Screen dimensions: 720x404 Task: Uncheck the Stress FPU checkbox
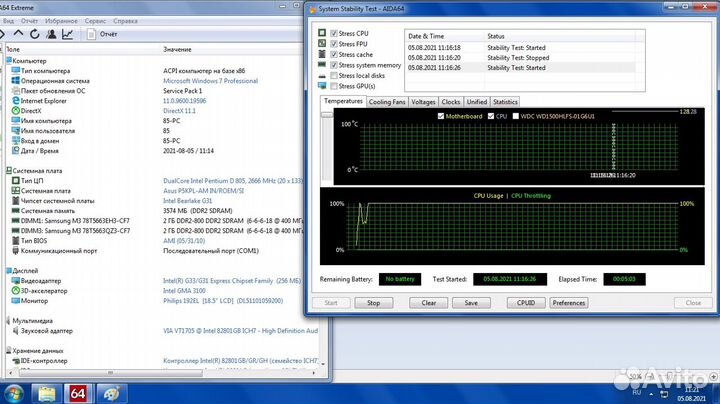334,44
